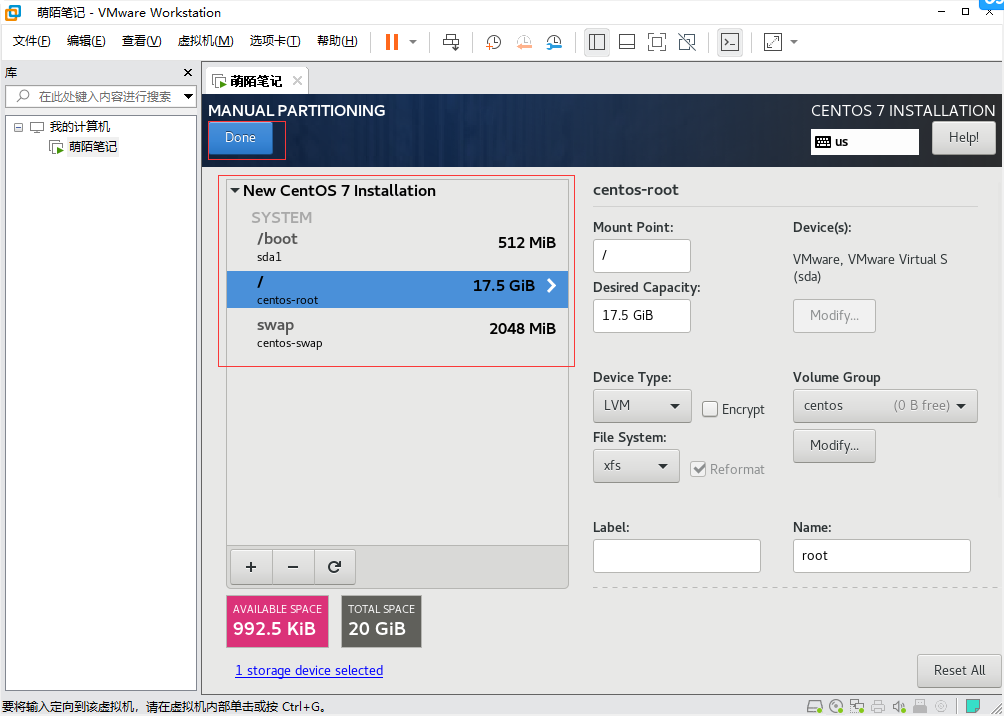This screenshot has width=1004, height=716.
Task: Open the us keyboard layout selector
Action: pos(864,142)
